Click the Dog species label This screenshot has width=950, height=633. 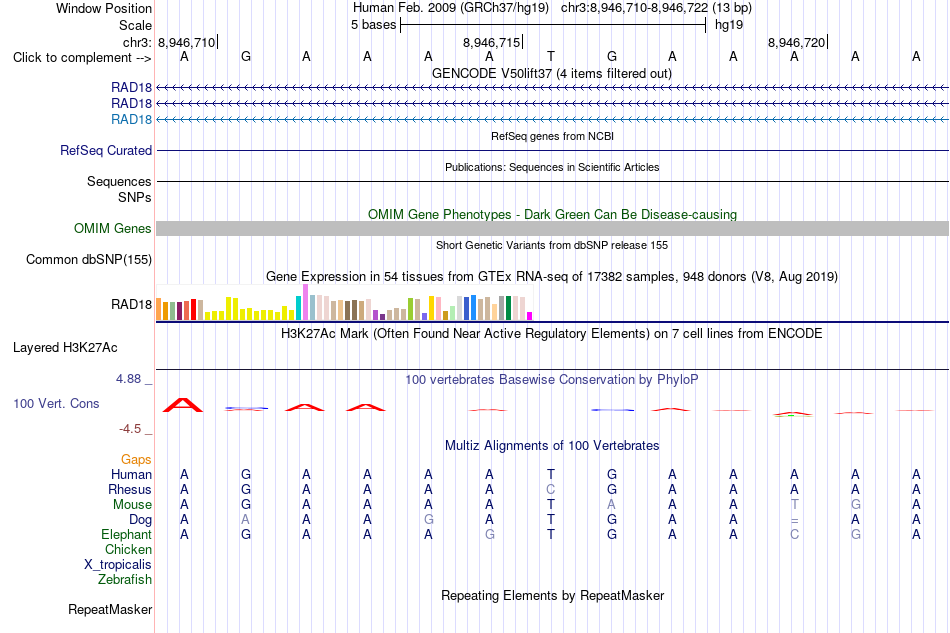[x=140, y=520]
